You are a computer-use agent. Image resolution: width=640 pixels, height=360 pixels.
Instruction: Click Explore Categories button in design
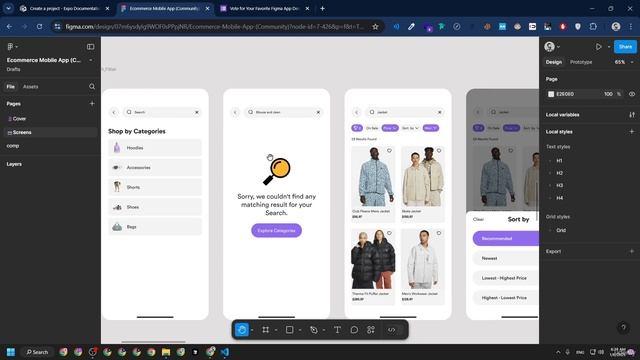coord(276,231)
